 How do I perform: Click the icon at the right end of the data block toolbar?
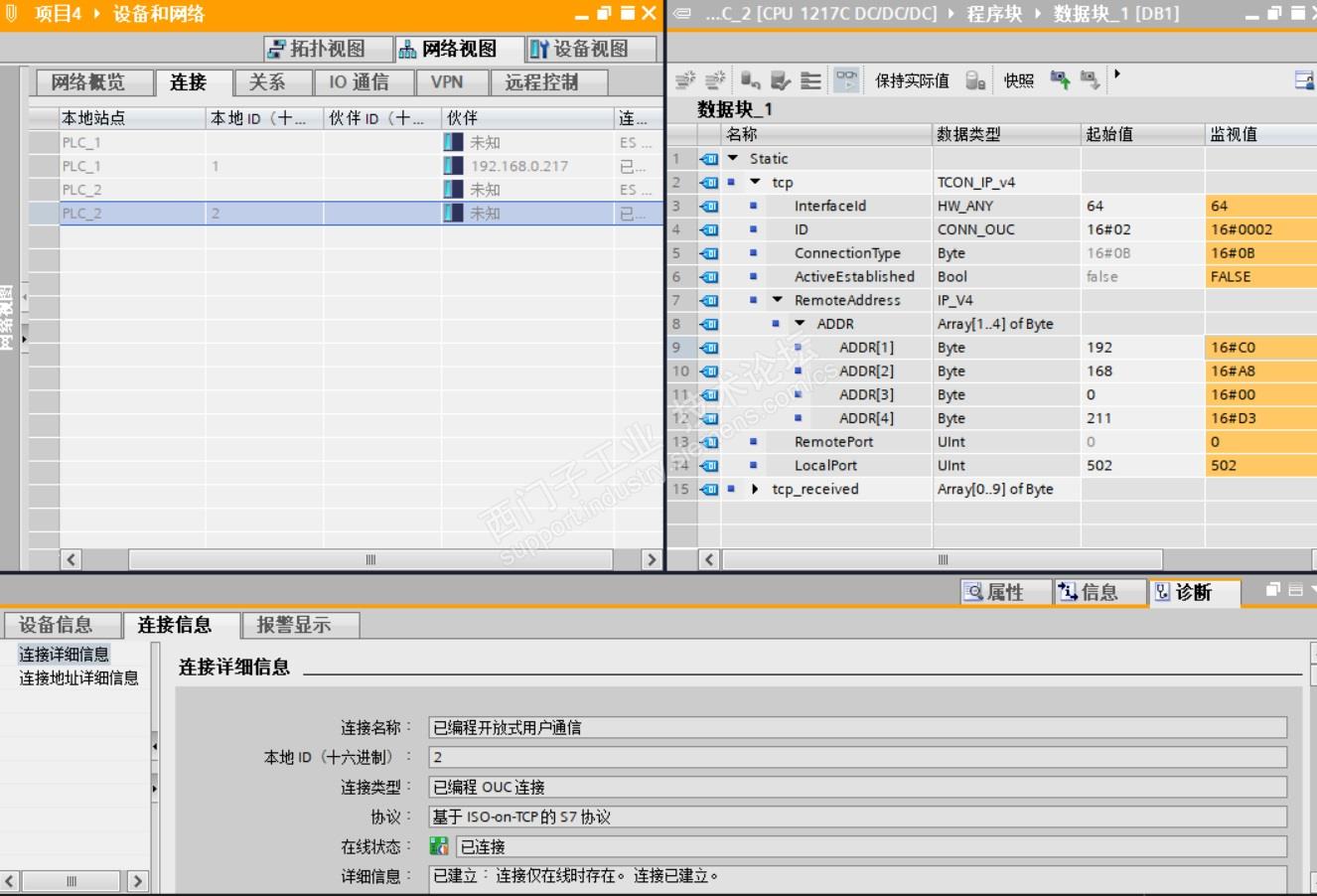(x=1305, y=80)
